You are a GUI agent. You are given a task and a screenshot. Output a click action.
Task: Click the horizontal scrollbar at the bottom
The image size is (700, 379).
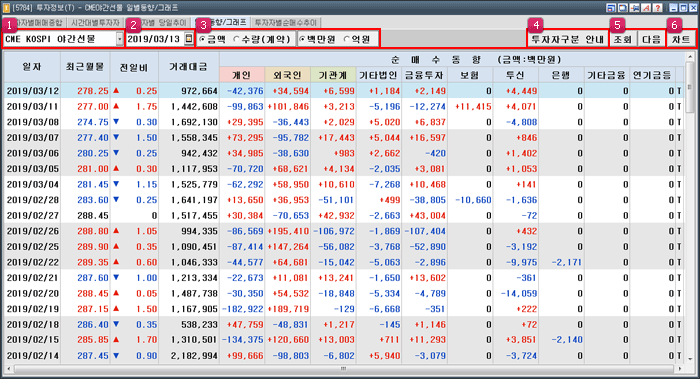[343, 369]
